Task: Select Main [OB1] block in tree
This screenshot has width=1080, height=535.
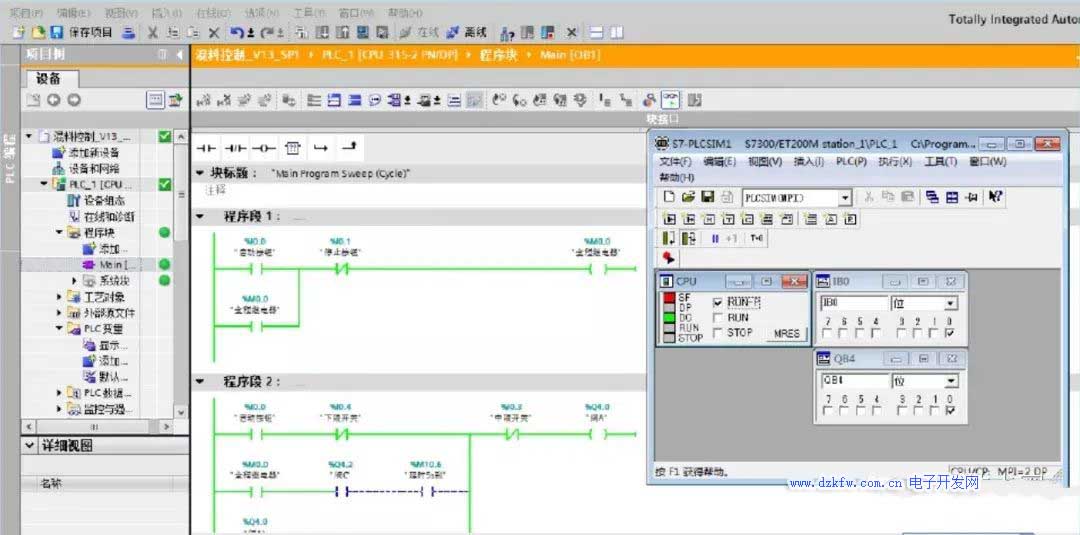Action: point(110,264)
